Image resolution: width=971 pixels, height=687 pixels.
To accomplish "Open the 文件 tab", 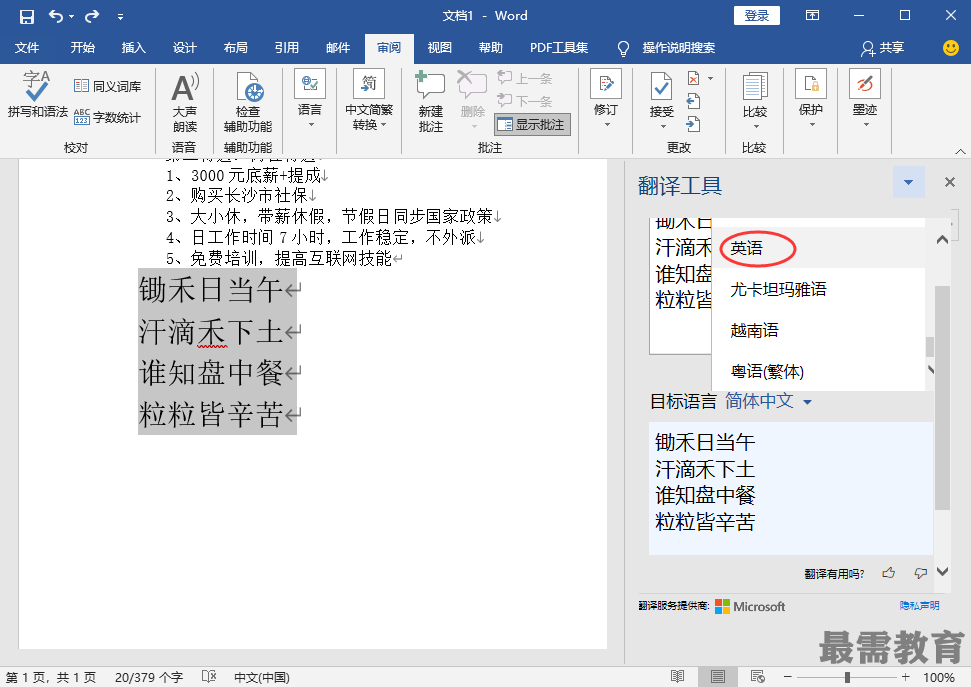I will tap(27, 48).
